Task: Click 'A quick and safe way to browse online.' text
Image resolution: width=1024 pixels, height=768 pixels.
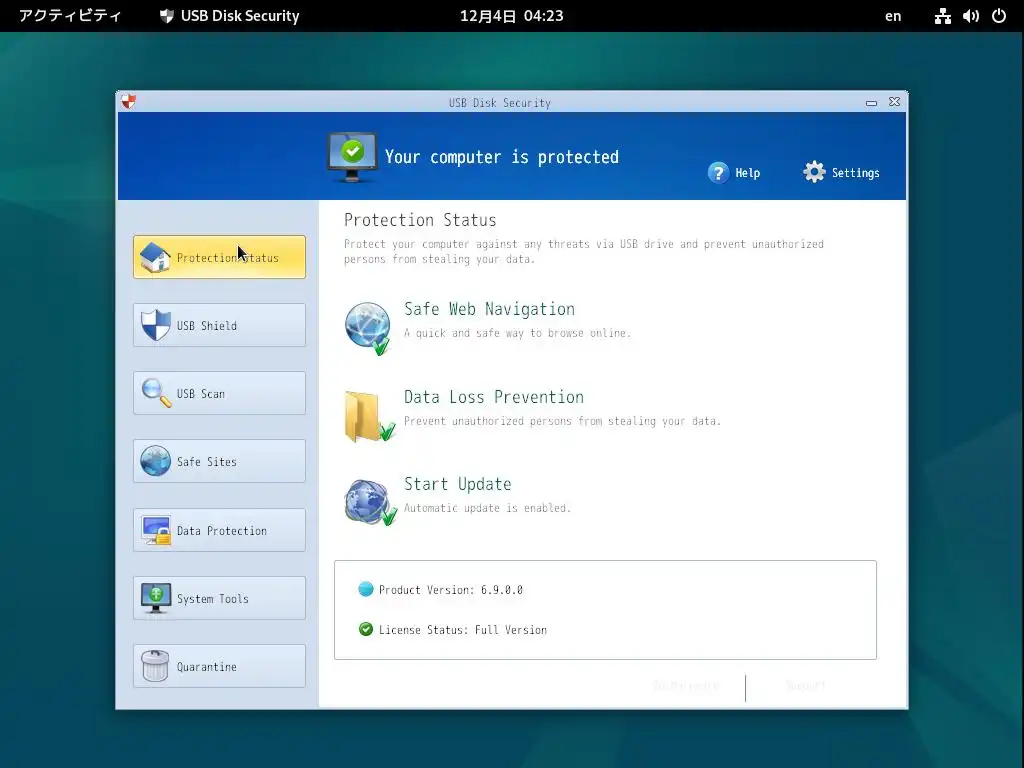Action: coord(517,333)
